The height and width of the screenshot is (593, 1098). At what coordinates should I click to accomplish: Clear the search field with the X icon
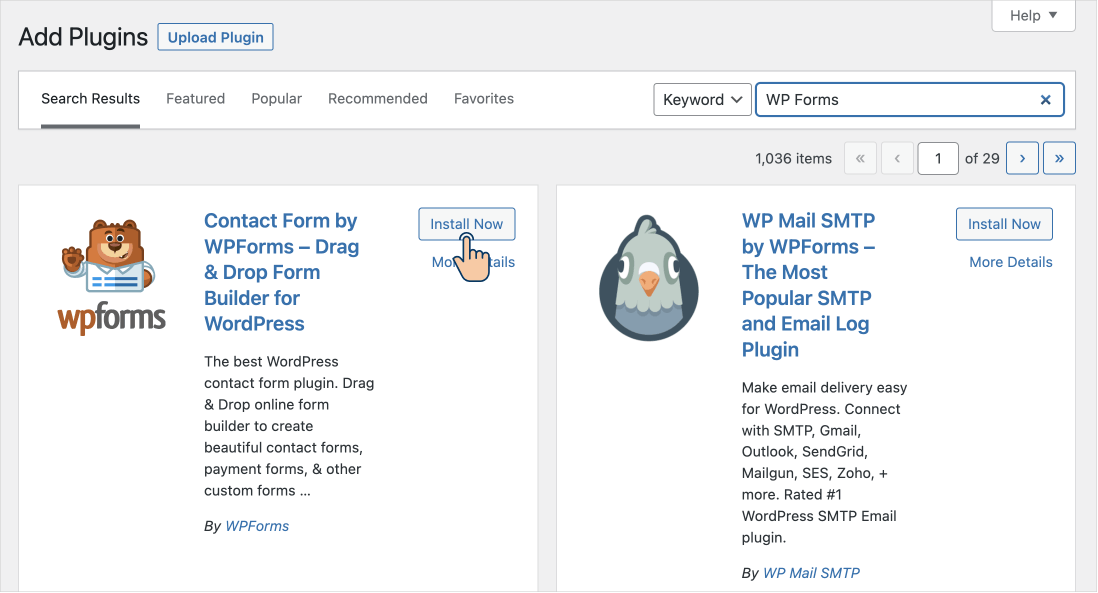[1045, 99]
